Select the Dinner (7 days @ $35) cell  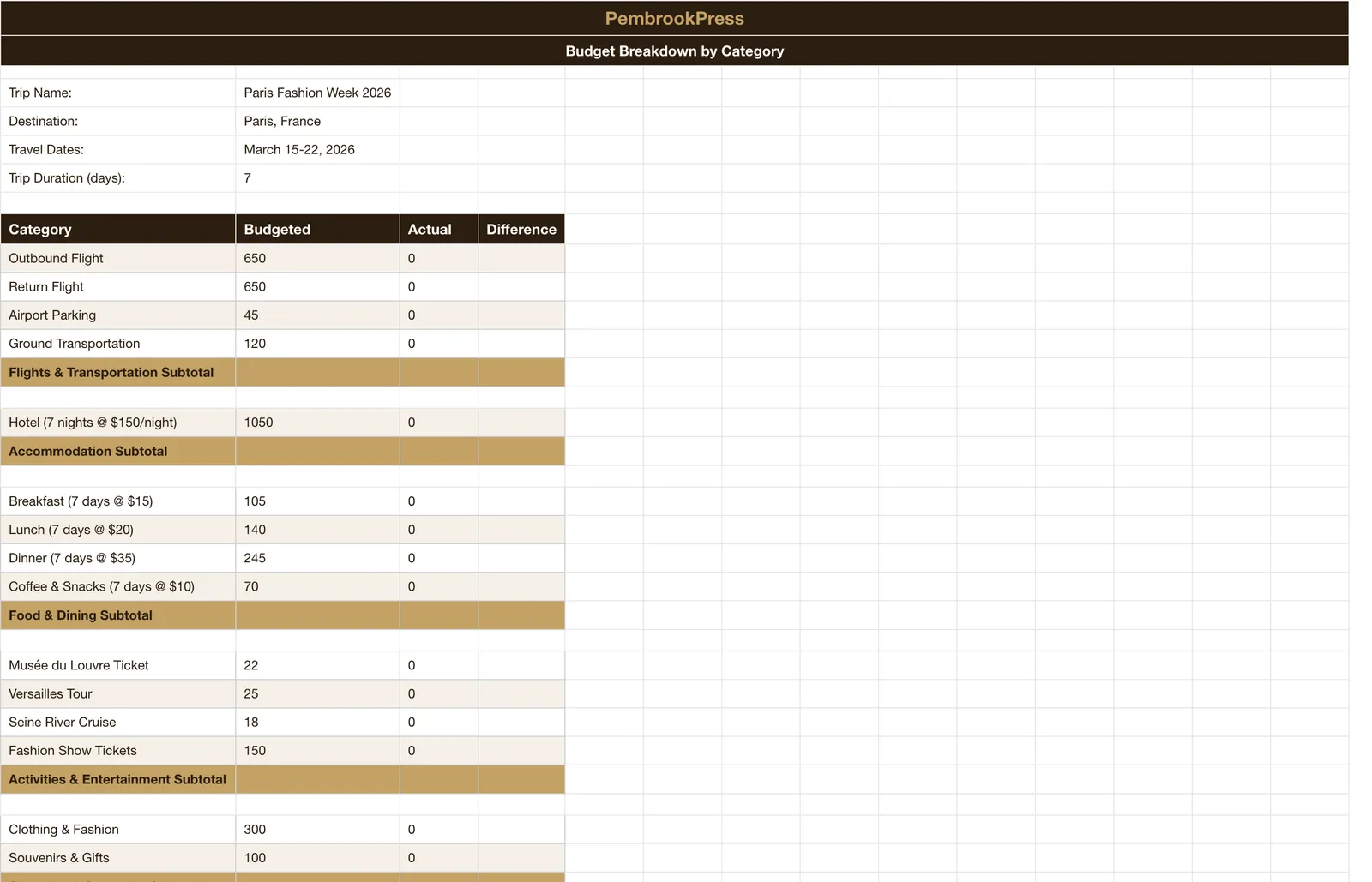tap(118, 557)
